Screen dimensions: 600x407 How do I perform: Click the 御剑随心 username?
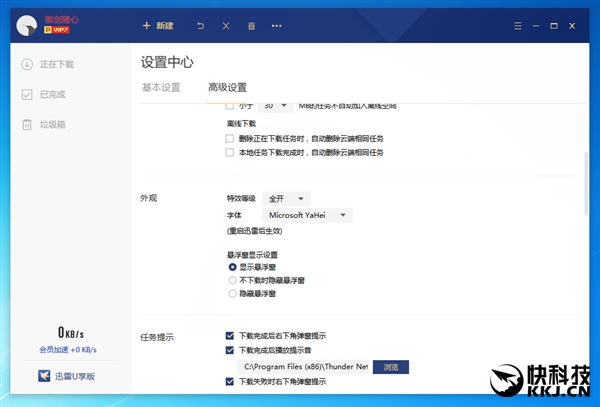pos(61,20)
